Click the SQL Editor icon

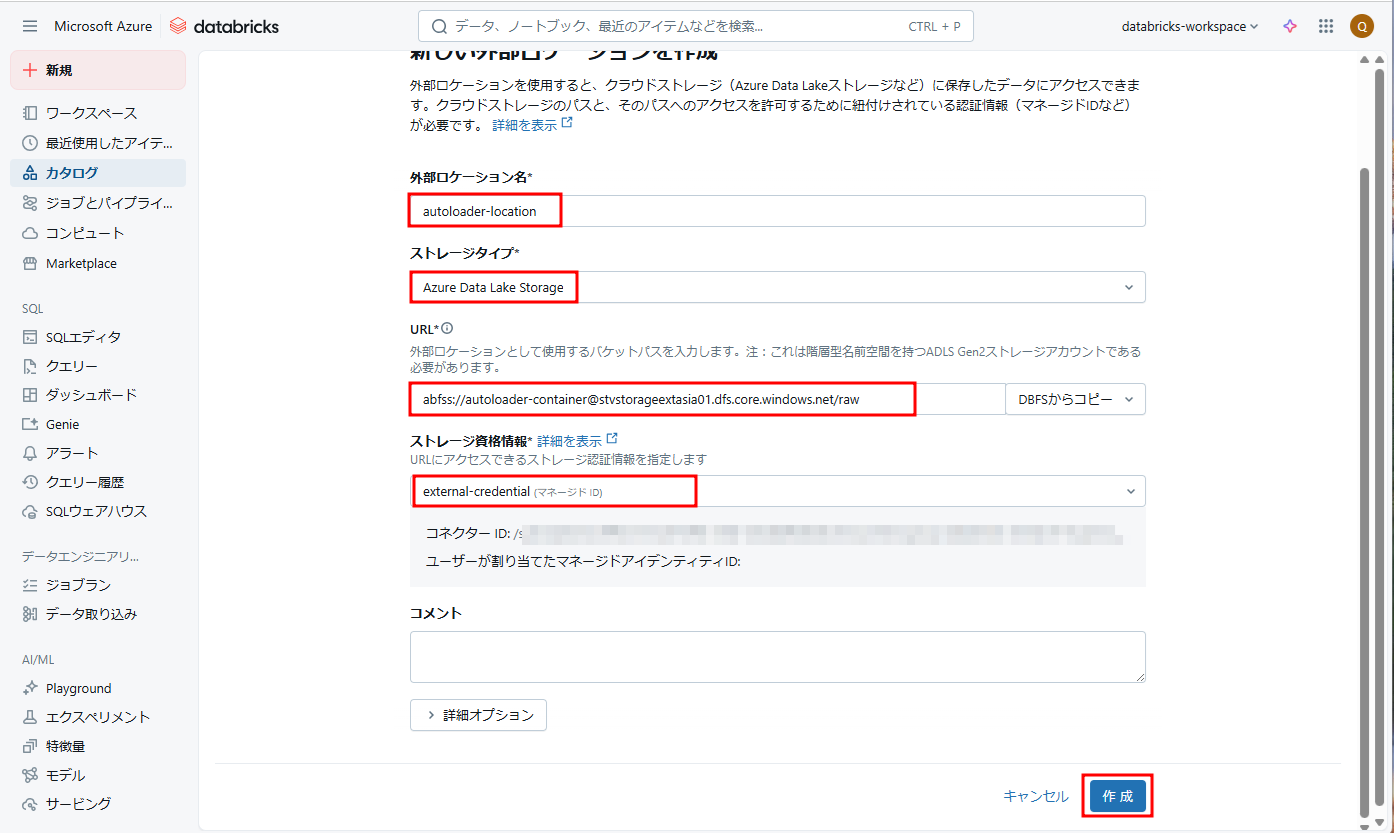(x=30, y=337)
